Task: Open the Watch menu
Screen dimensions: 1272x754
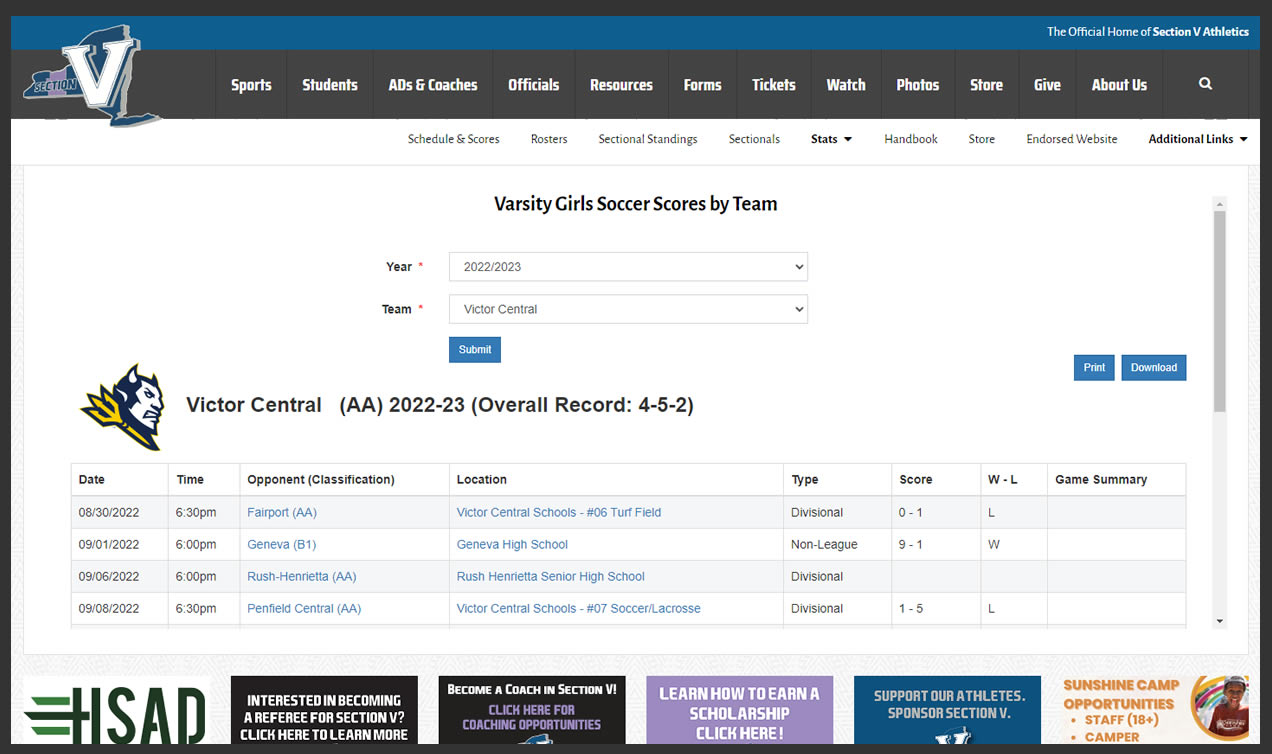Action: [846, 85]
